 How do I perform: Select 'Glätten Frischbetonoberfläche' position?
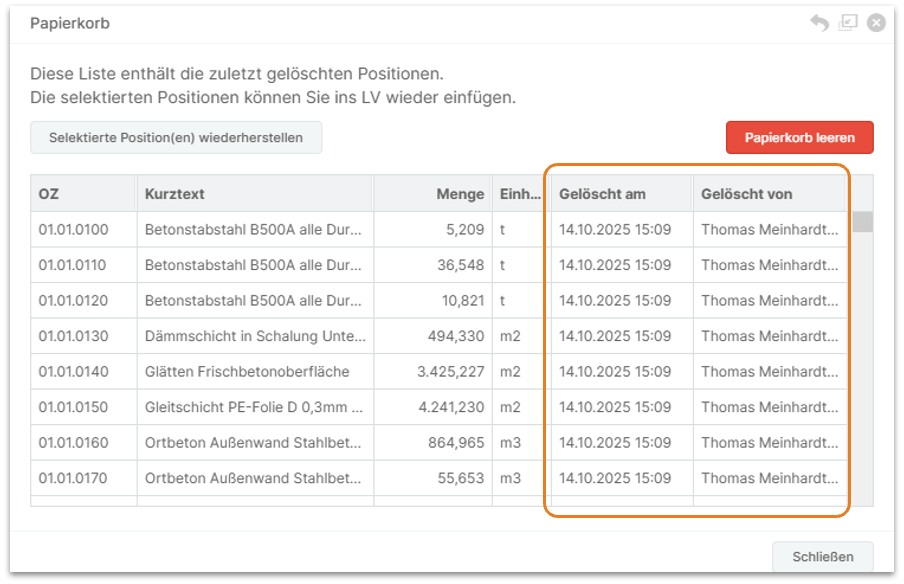point(247,372)
